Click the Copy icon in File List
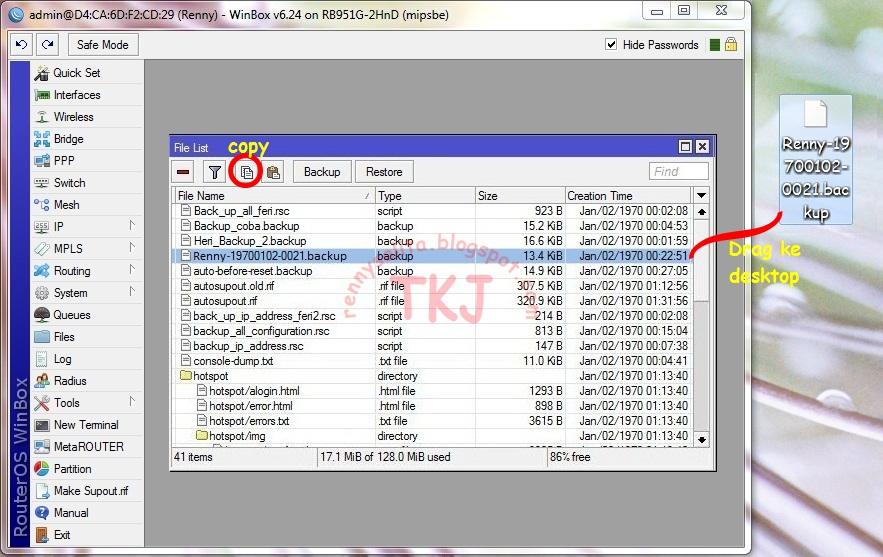Viewport: 883px width, 557px height. pyautogui.click(x=246, y=172)
